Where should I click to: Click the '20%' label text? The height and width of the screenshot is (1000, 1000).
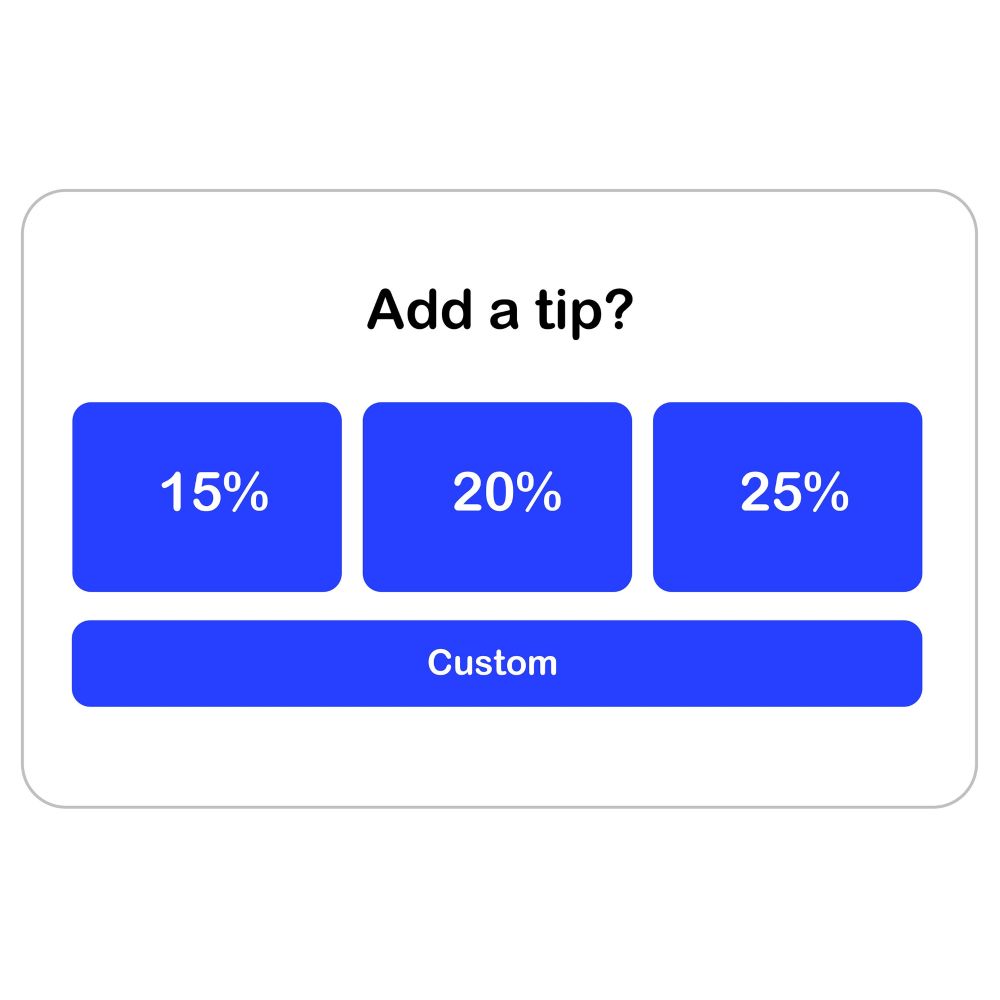click(507, 492)
